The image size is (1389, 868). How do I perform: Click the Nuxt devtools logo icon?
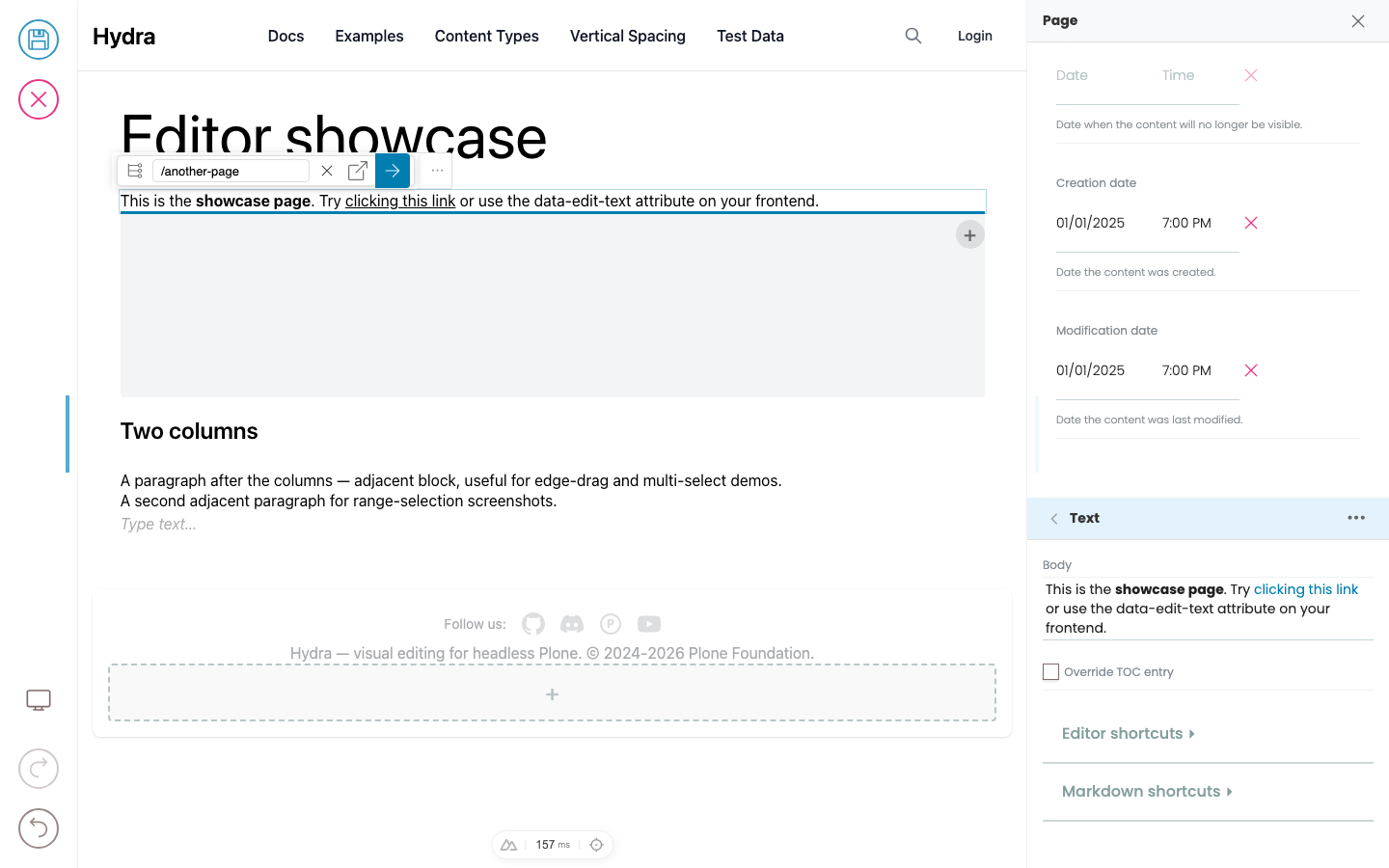pos(509,845)
